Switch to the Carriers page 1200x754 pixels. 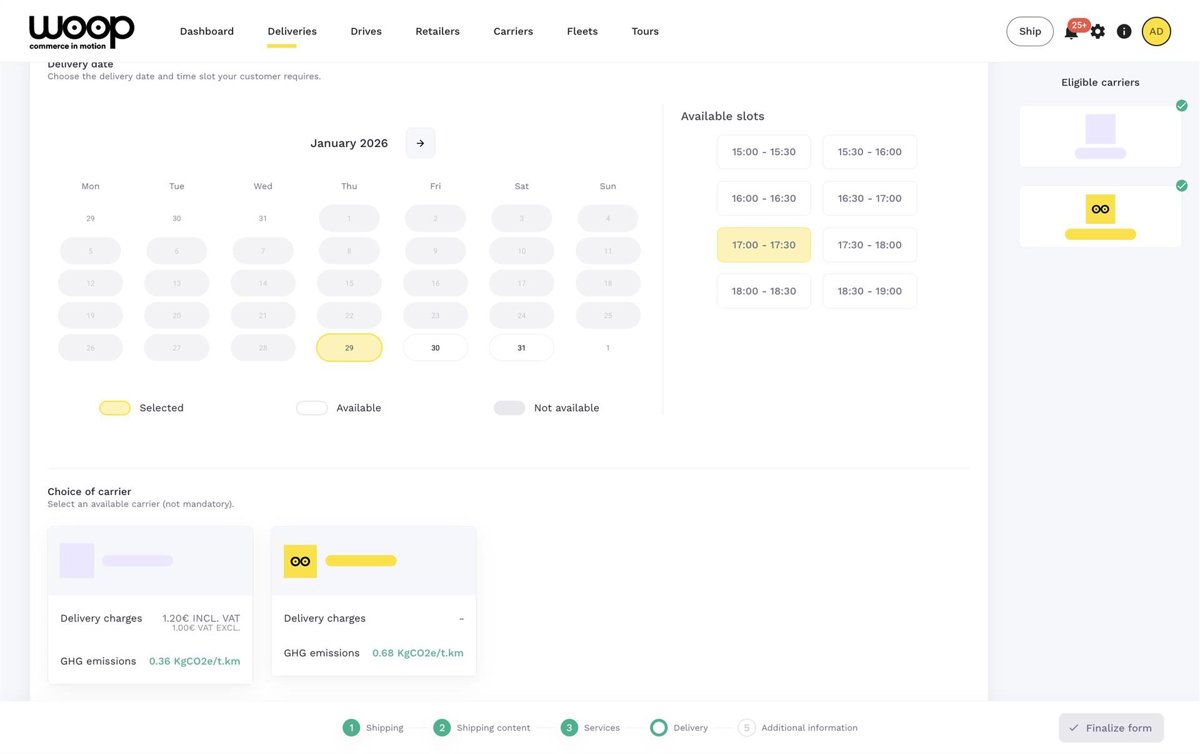click(513, 32)
